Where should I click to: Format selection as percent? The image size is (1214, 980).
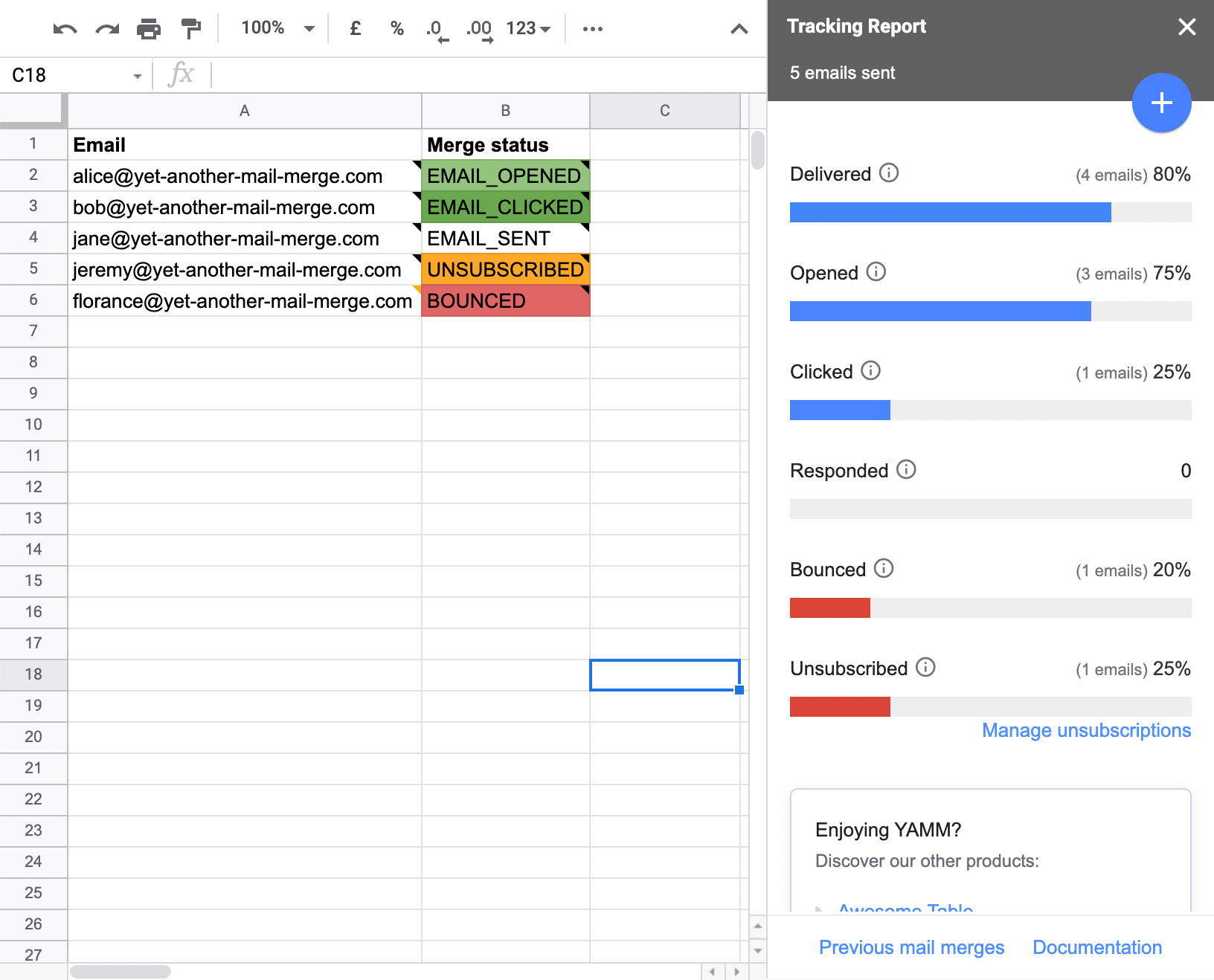coord(396,28)
